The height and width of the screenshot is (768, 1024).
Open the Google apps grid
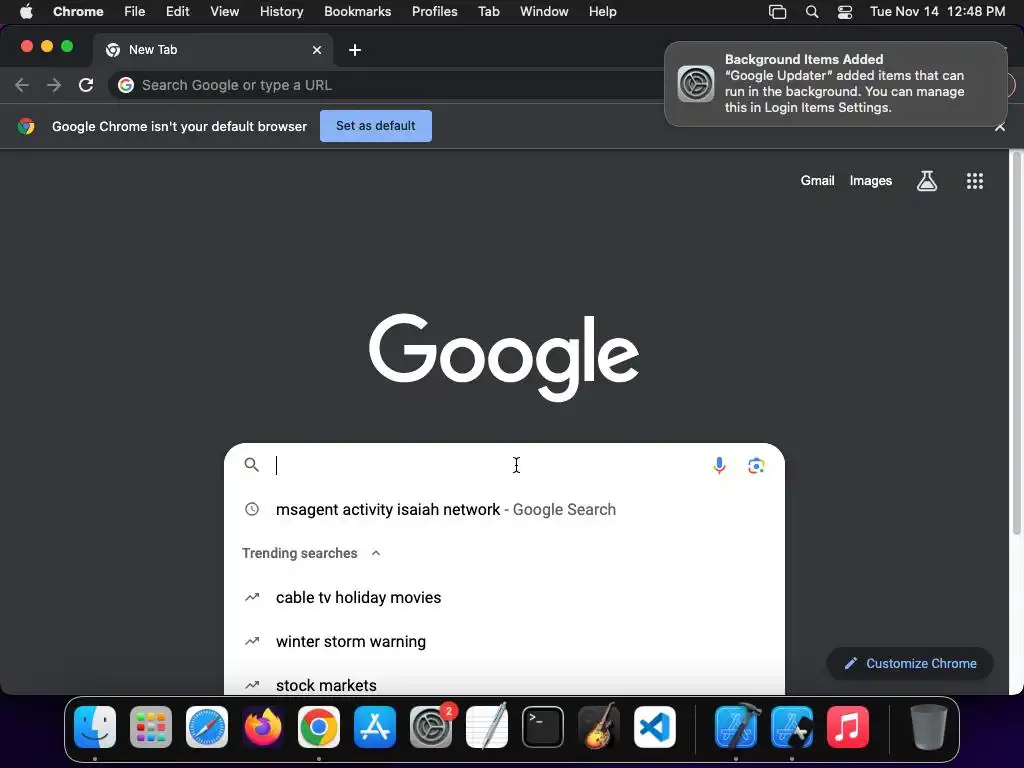click(974, 180)
